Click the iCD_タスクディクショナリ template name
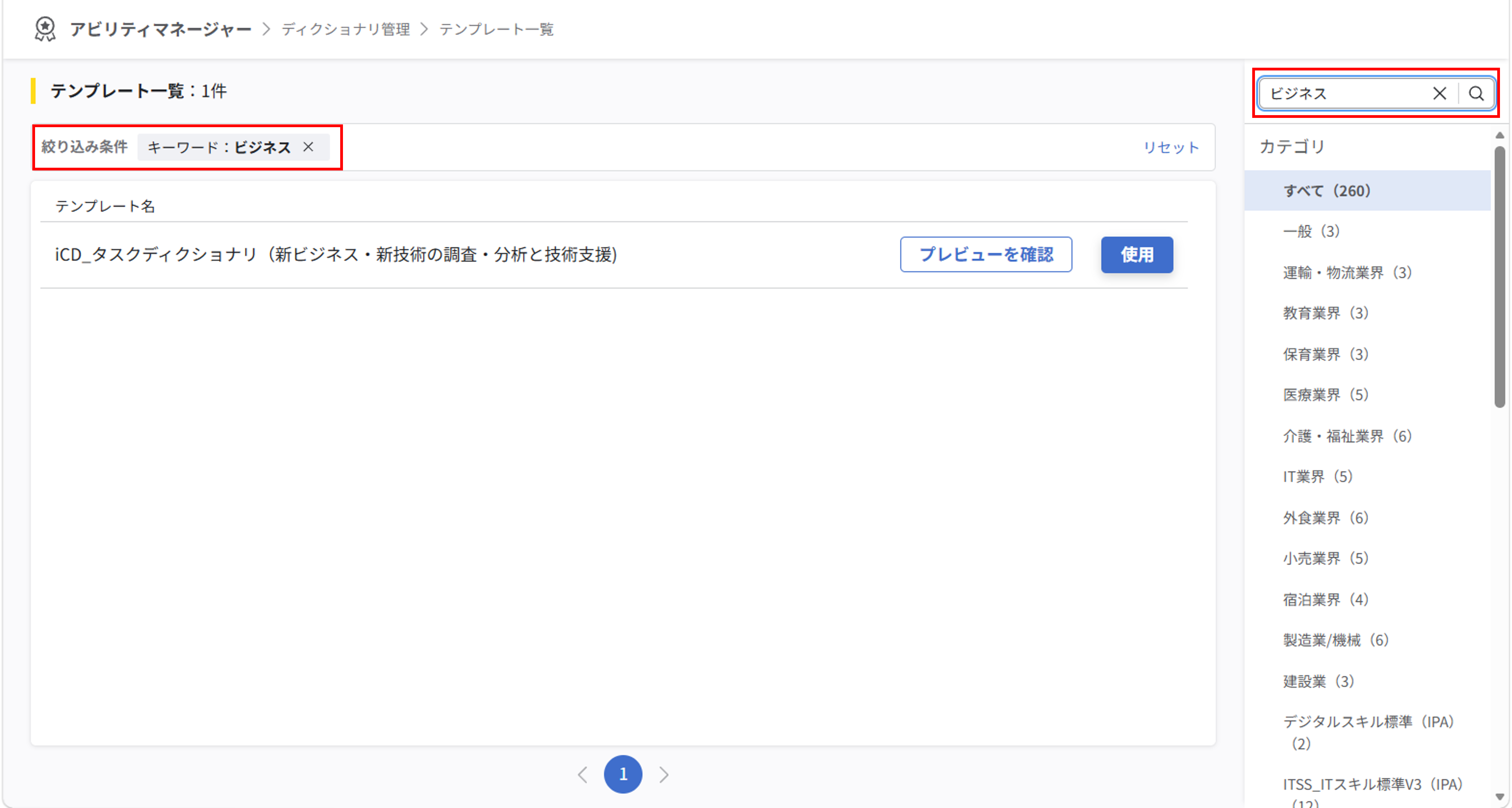 point(336,254)
